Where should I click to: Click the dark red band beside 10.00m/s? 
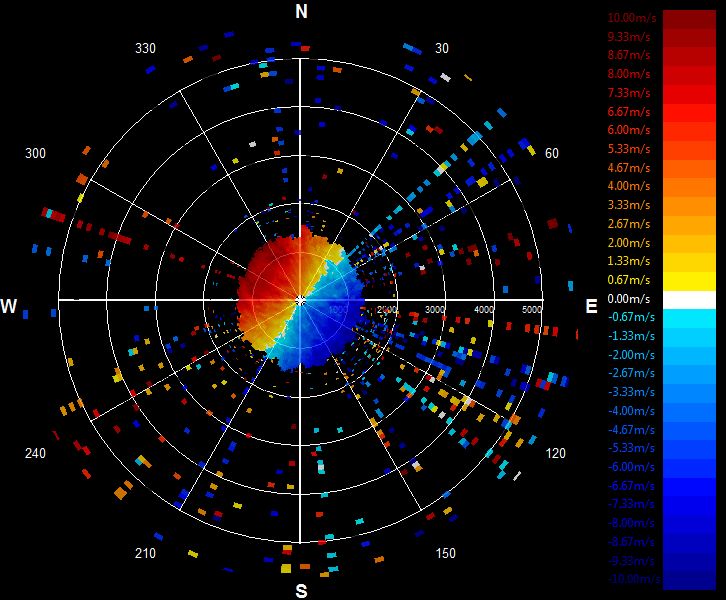click(689, 19)
